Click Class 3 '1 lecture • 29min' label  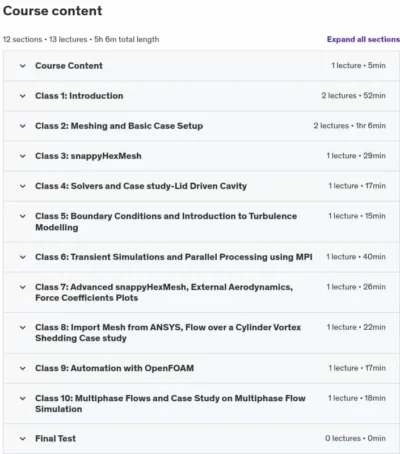coord(356,156)
